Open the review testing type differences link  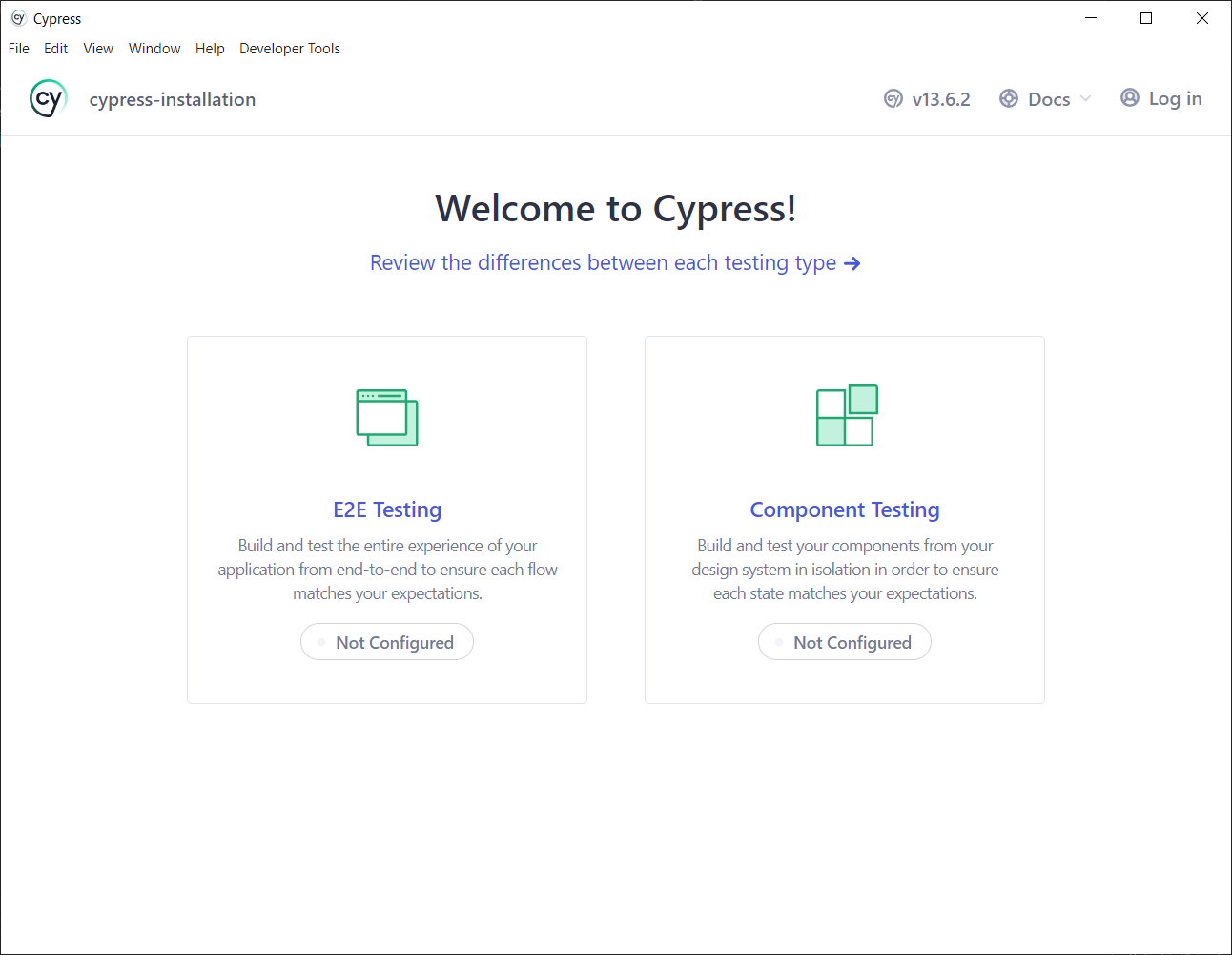603,263
